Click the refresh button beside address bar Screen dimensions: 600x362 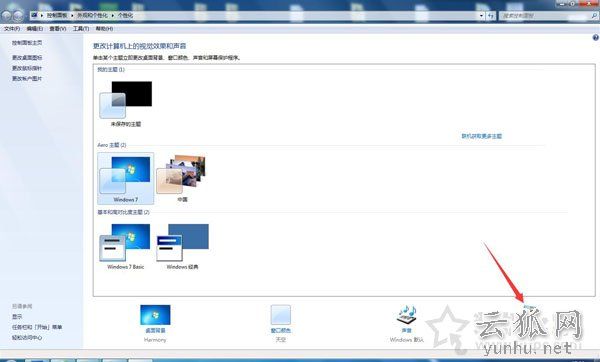[x=491, y=16]
